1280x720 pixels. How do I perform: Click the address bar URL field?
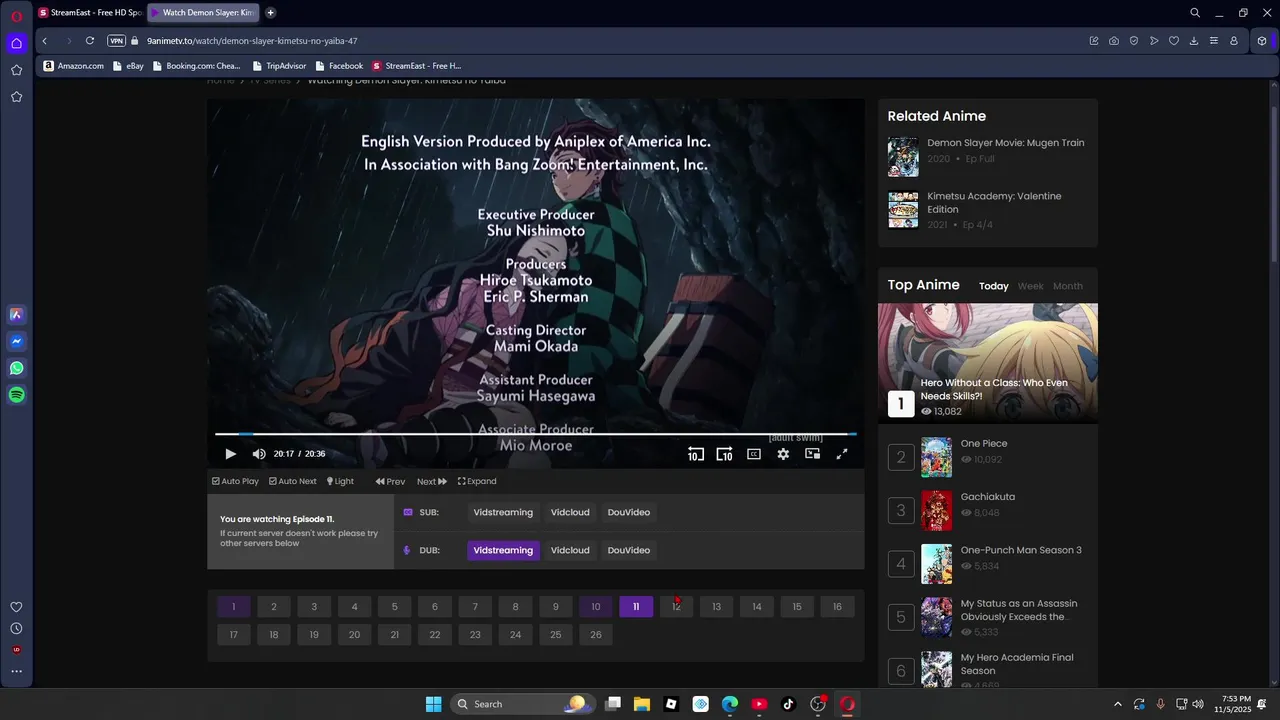coord(600,41)
